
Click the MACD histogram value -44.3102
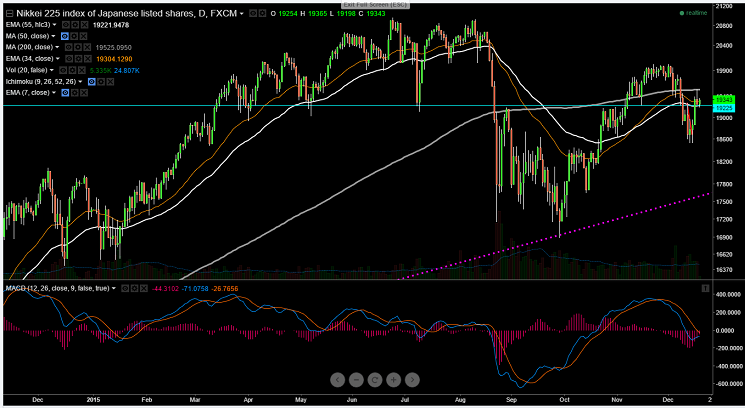coord(165,288)
